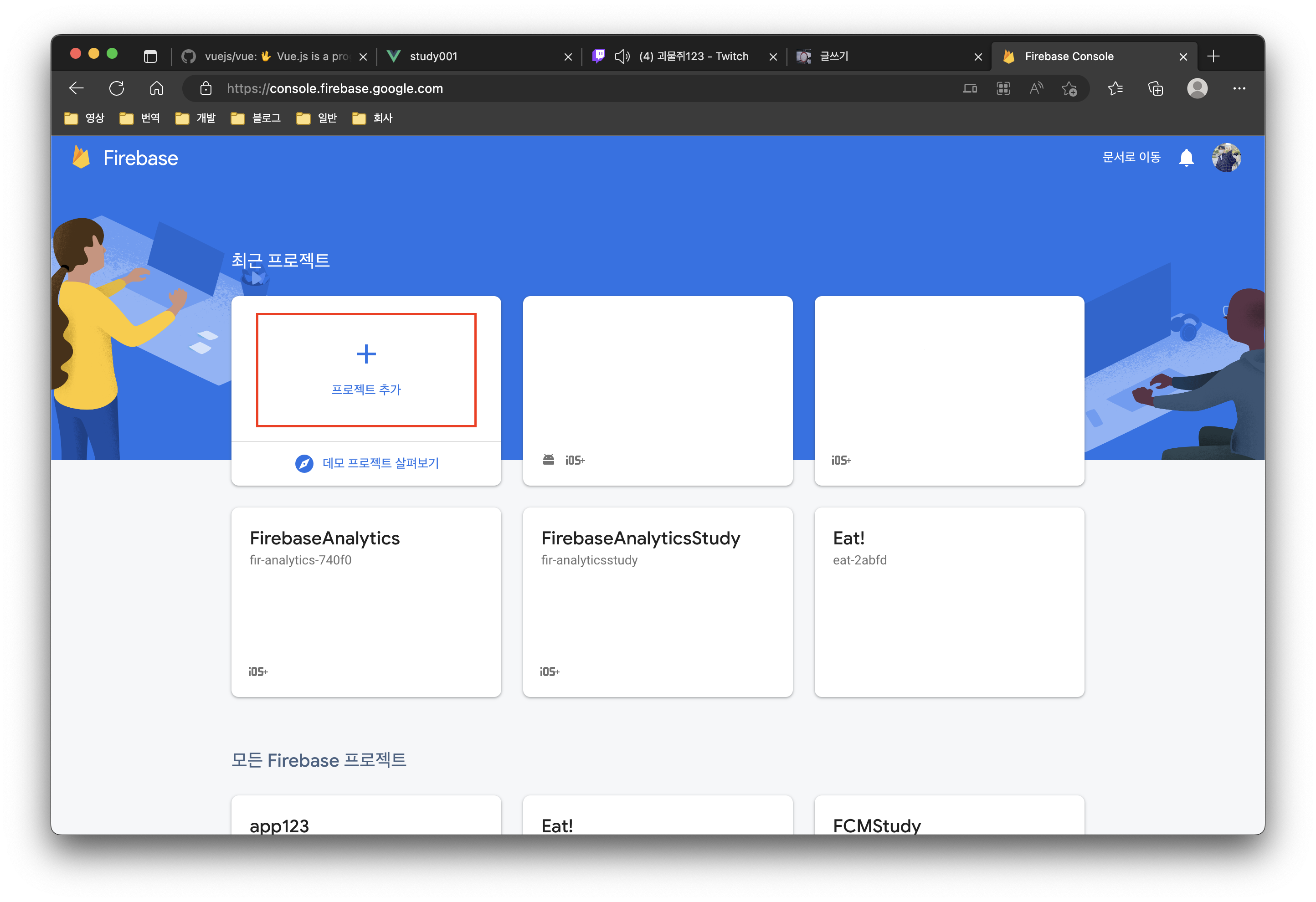The height and width of the screenshot is (902, 1316).
Task: Switch to the 글쓰기 tab
Action: tap(888, 56)
